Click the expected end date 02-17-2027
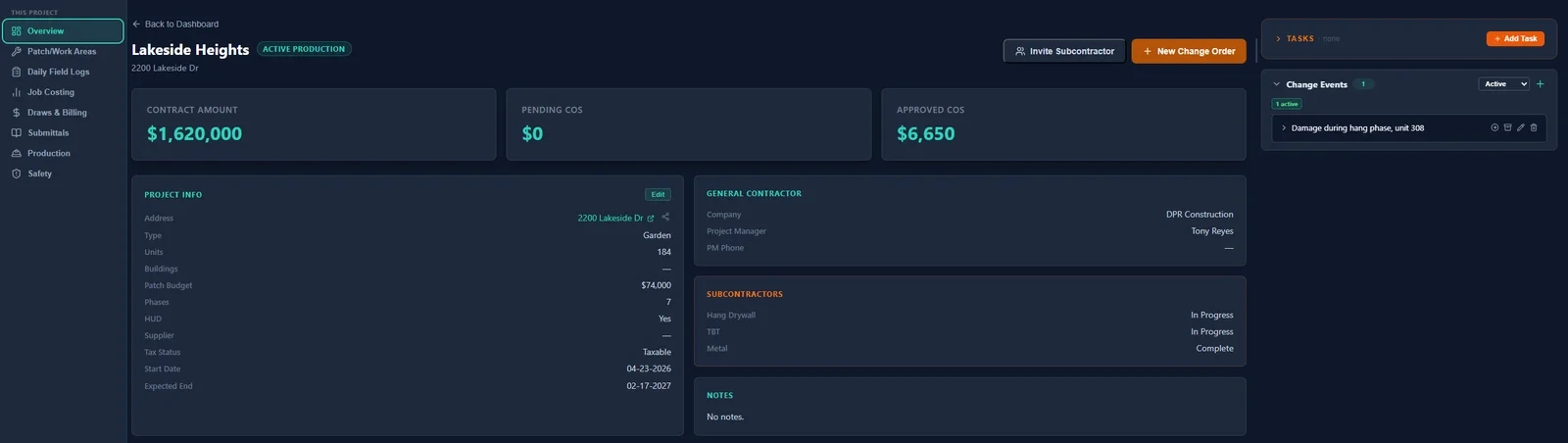 (x=649, y=386)
